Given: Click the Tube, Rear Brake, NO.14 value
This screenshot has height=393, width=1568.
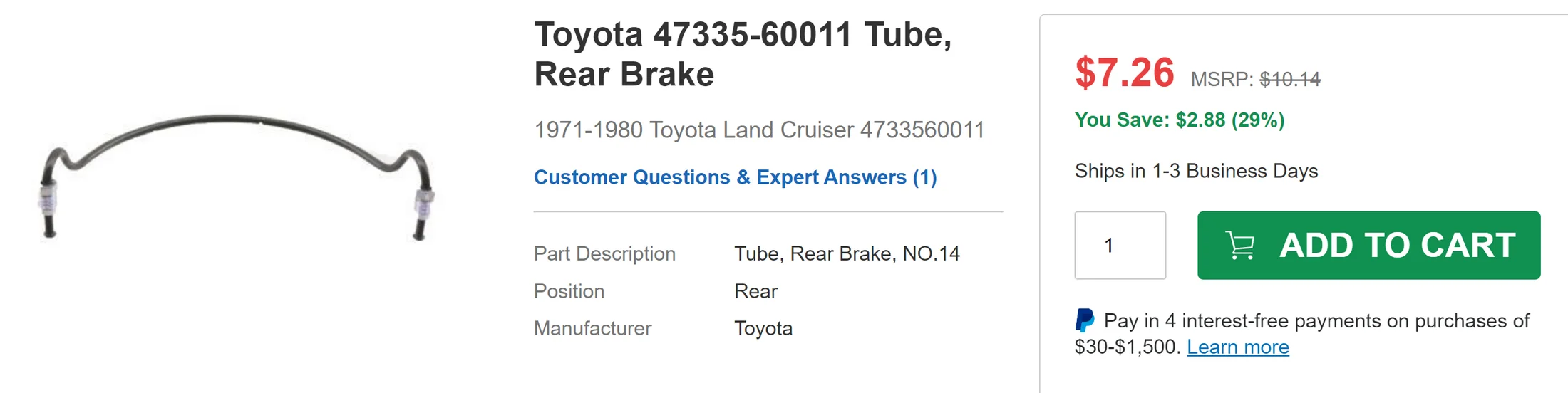Looking at the screenshot, I should tap(847, 254).
